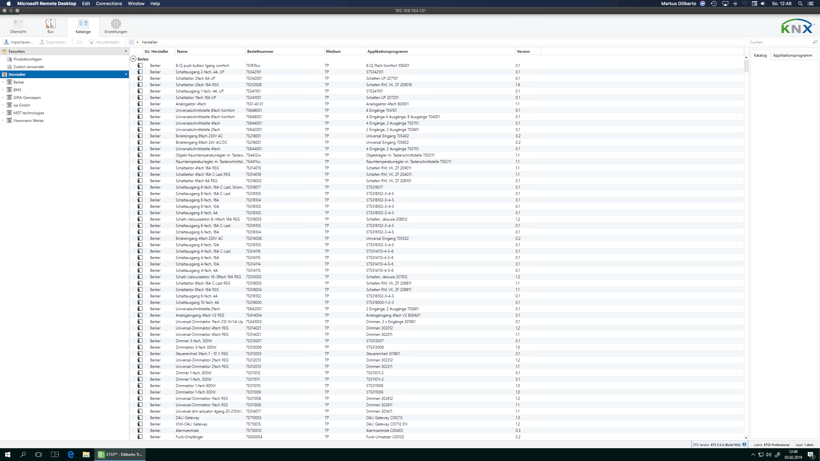The width and height of the screenshot is (820, 461).
Task: Select Viessmann Werke in manufacturer tree
Action: pos(28,121)
